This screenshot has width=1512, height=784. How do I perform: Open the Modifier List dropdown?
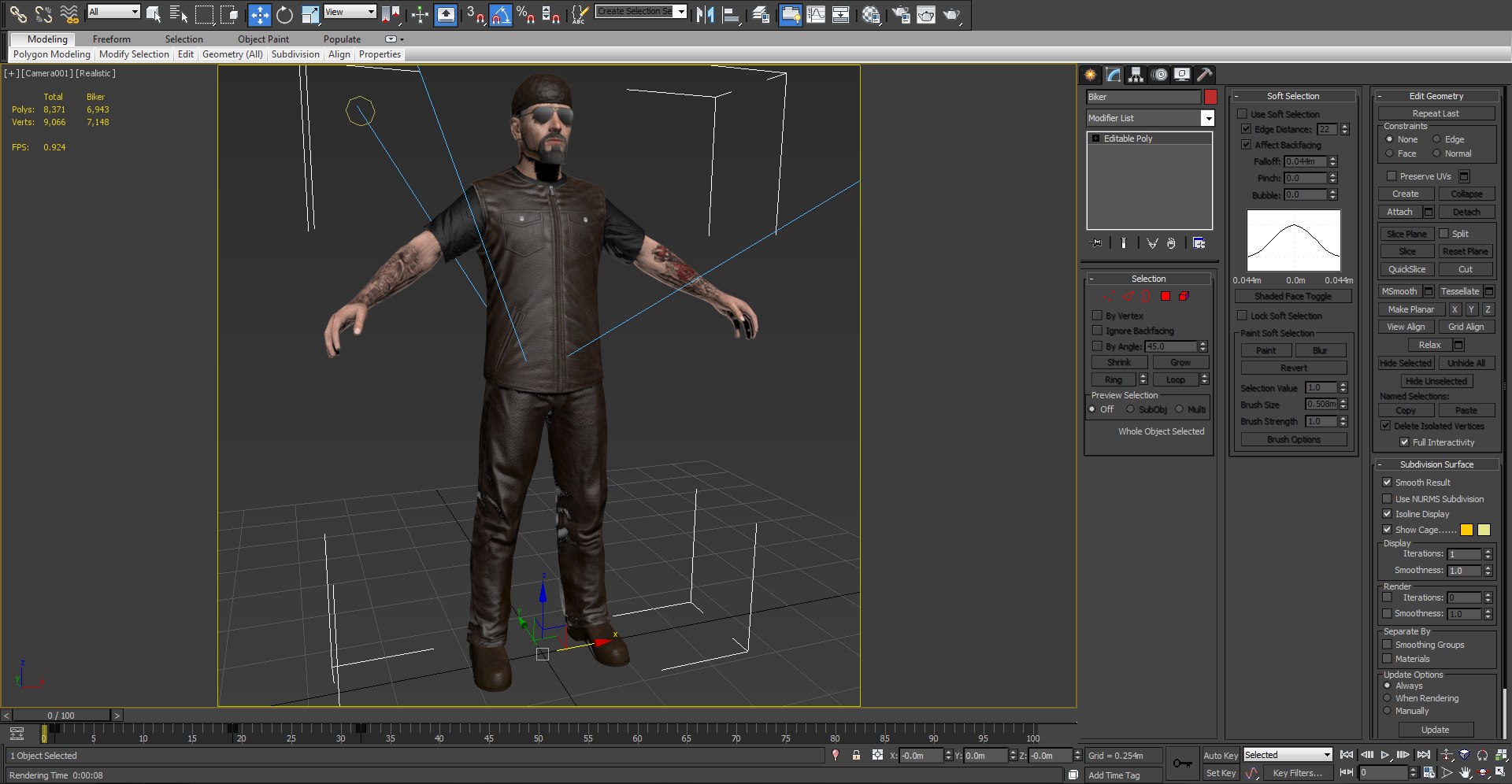[x=1207, y=118]
